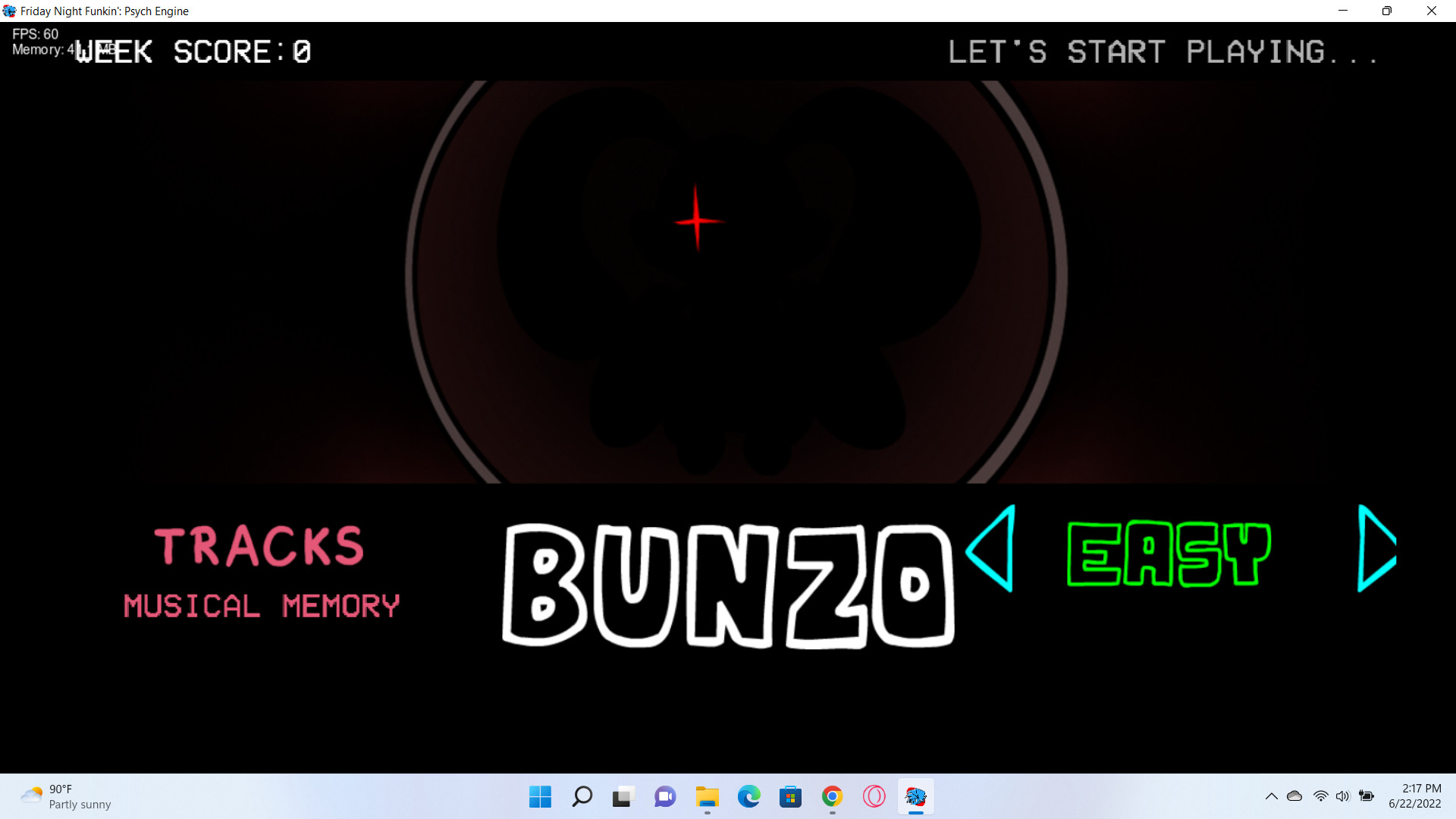The height and width of the screenshot is (819, 1456).
Task: Close the Psych Engine window
Action: 1432,11
